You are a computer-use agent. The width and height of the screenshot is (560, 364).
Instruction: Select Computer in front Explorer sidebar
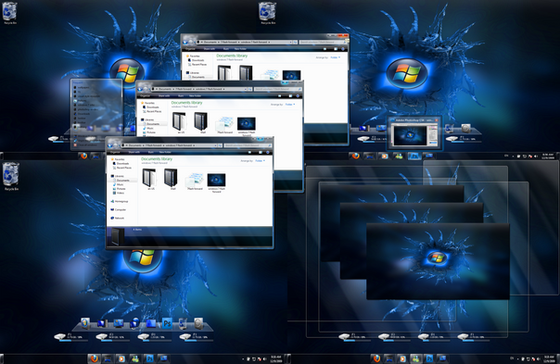pos(119,210)
